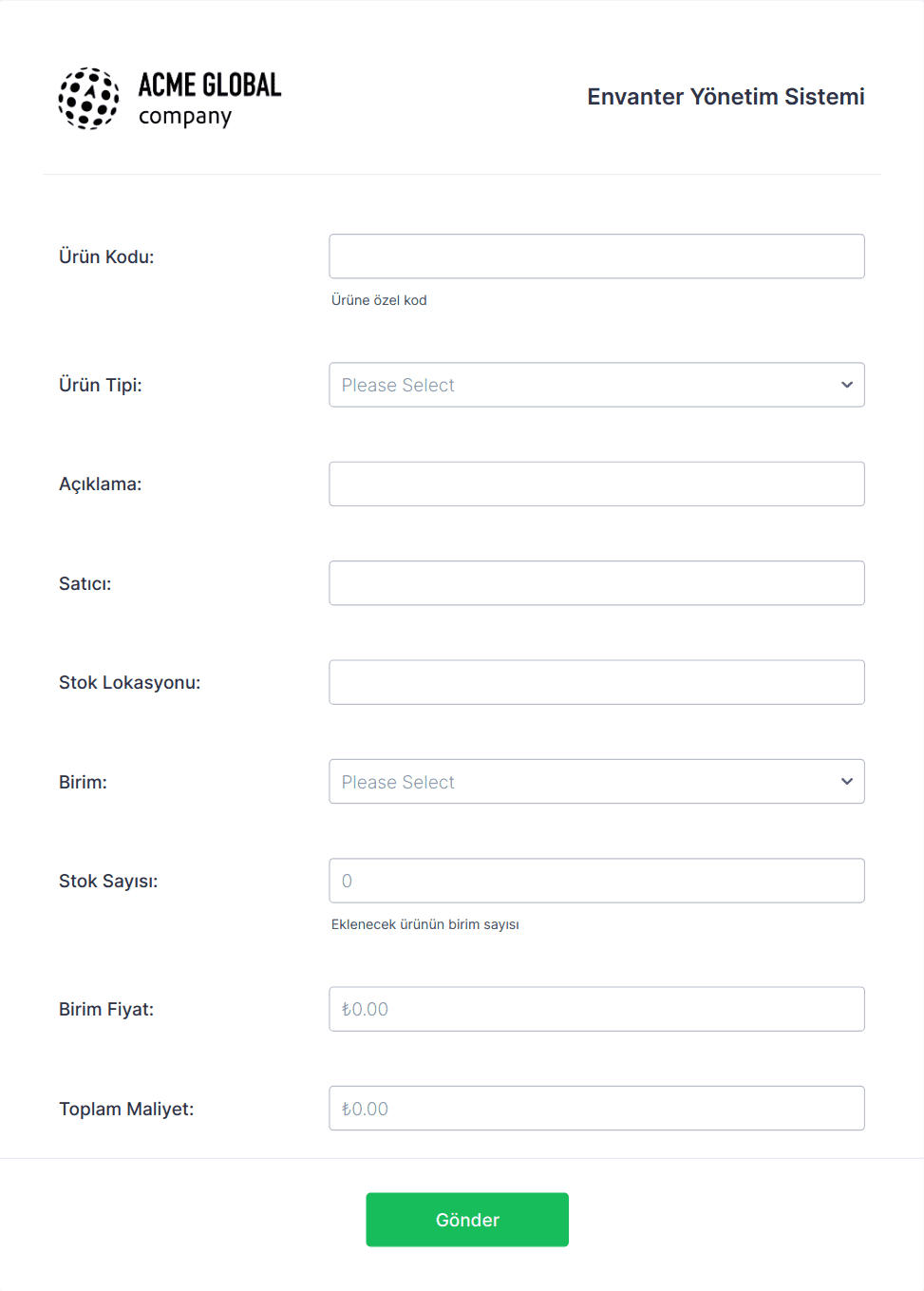Viewport: 924px width, 1291px height.
Task: Select the Açıklama text field
Action: 596,484
